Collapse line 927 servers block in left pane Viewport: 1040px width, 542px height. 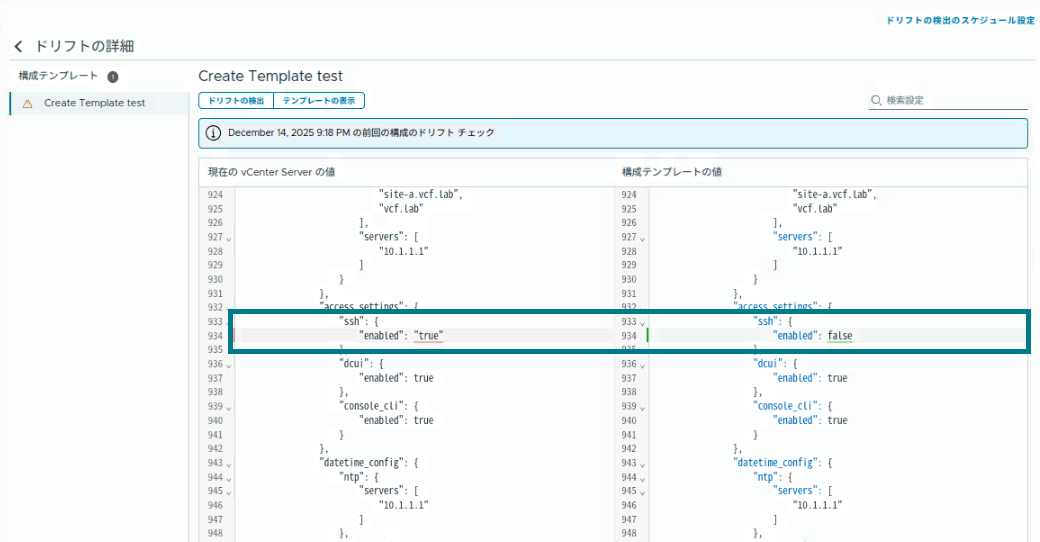pos(228,238)
